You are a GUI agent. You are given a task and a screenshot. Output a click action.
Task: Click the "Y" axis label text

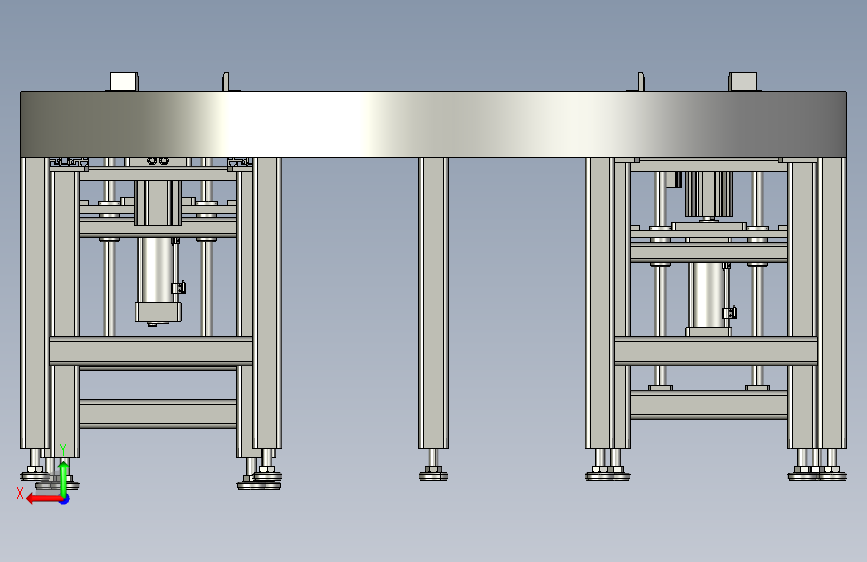click(63, 450)
